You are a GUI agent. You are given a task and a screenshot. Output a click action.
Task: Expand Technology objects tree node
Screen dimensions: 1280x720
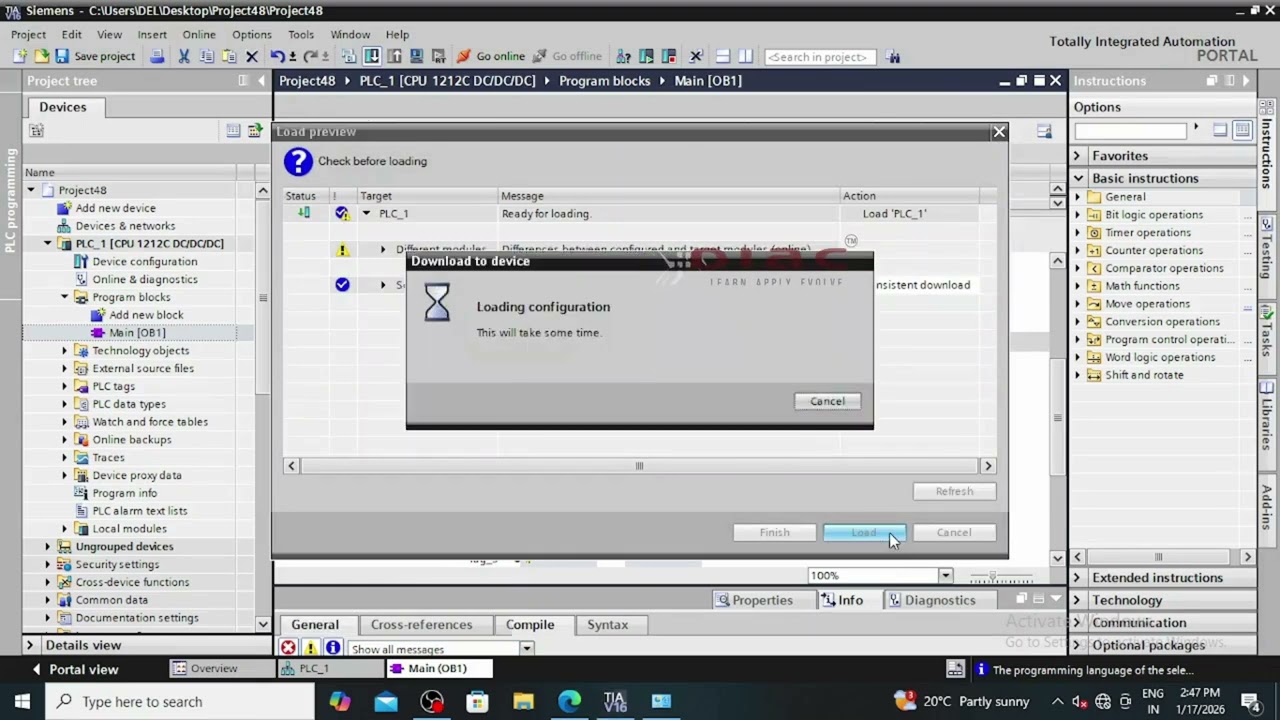click(64, 350)
